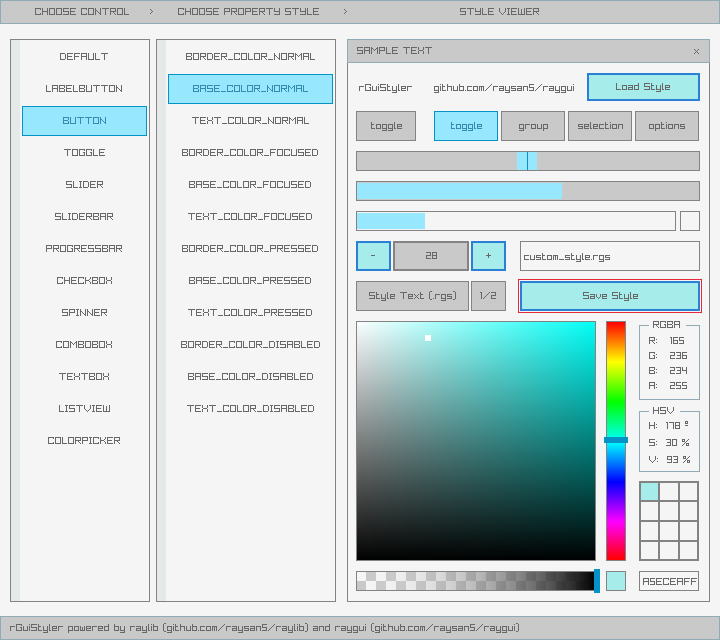The height and width of the screenshot is (640, 720).
Task: Select the 'group' toggle option
Action: [533, 126]
